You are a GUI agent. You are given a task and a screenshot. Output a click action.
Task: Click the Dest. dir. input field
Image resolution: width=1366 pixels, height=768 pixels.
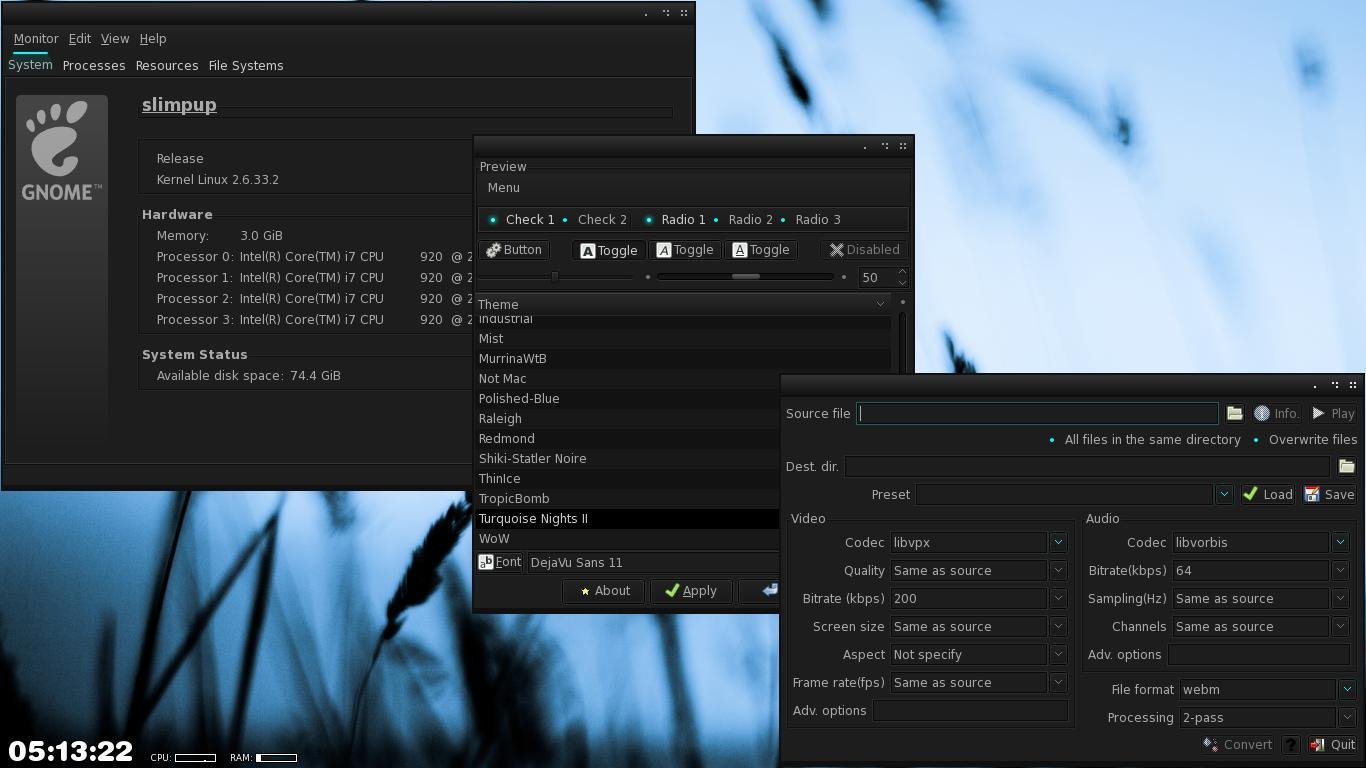[x=1087, y=466]
